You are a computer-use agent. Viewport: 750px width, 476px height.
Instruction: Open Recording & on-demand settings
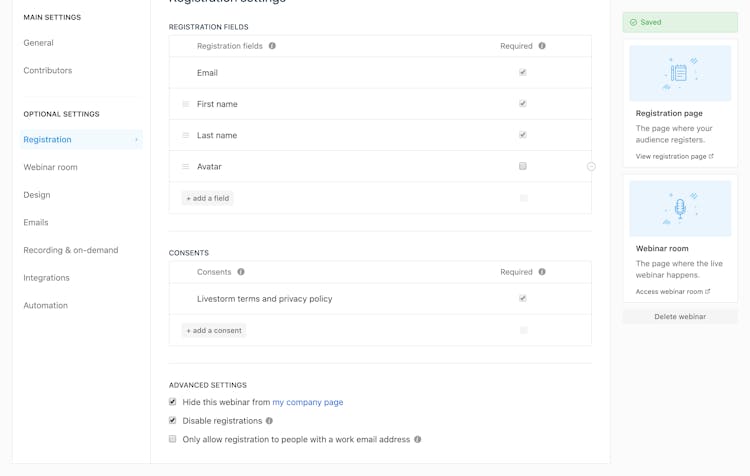(71, 250)
